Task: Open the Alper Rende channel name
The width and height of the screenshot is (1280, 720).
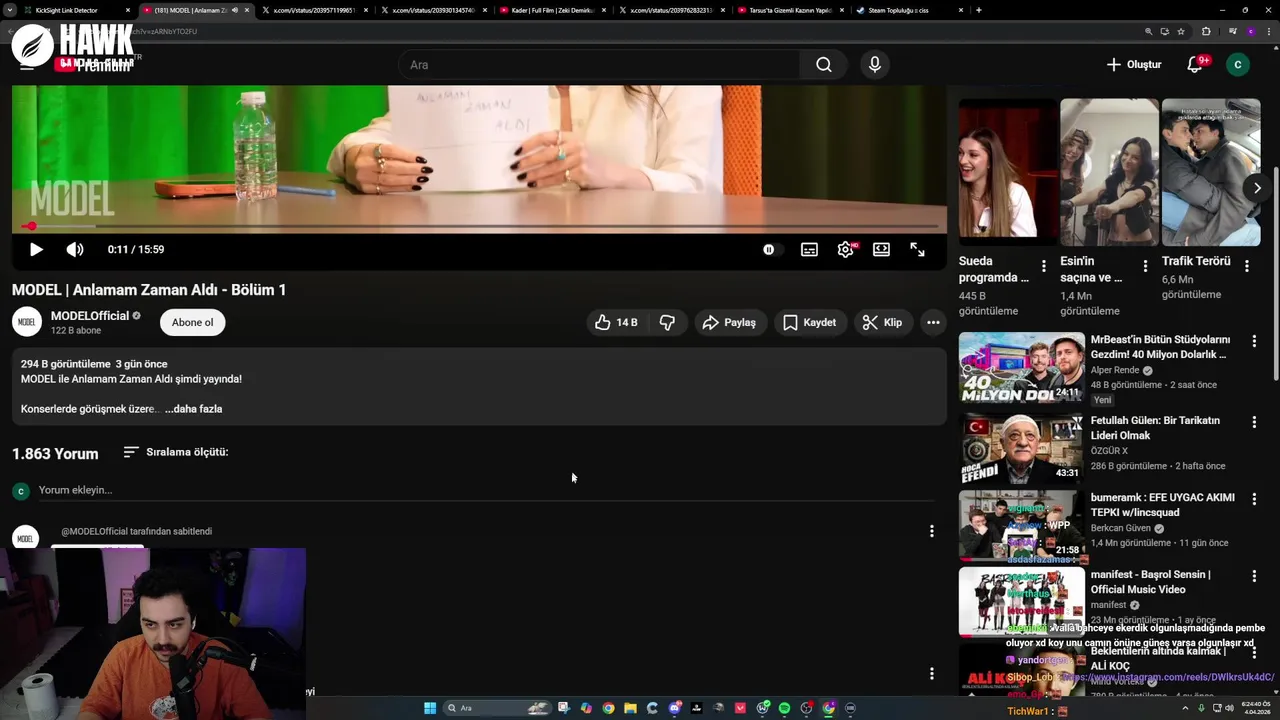Action: coord(1115,370)
